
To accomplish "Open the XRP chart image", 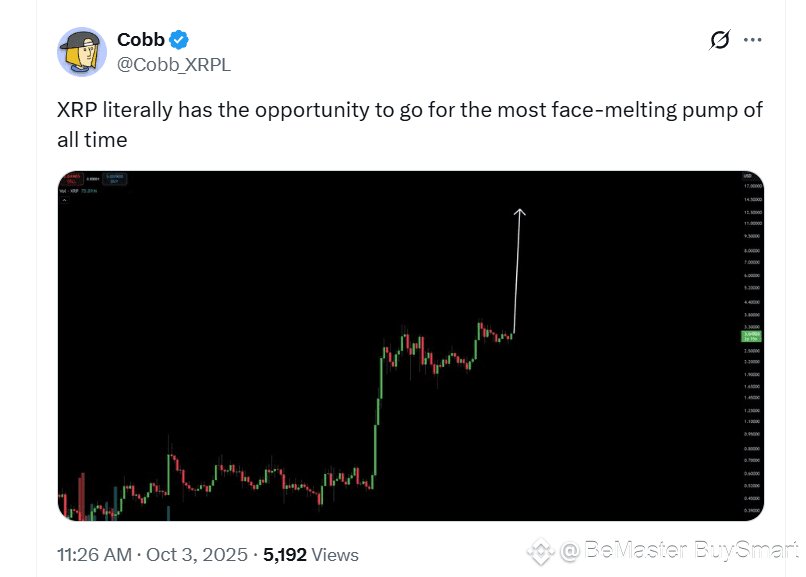I will pos(411,346).
